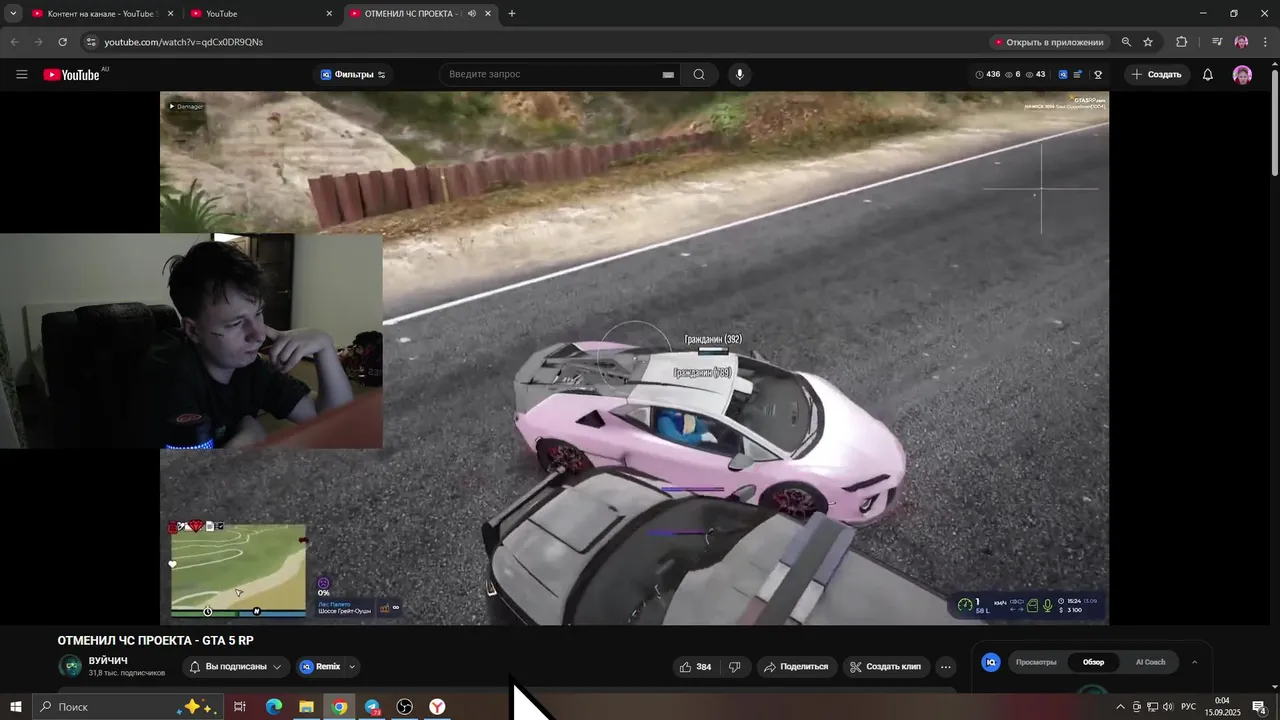Mute the playing tab via speaker icon
Viewport: 1280px width, 720px height.
(x=471, y=13)
